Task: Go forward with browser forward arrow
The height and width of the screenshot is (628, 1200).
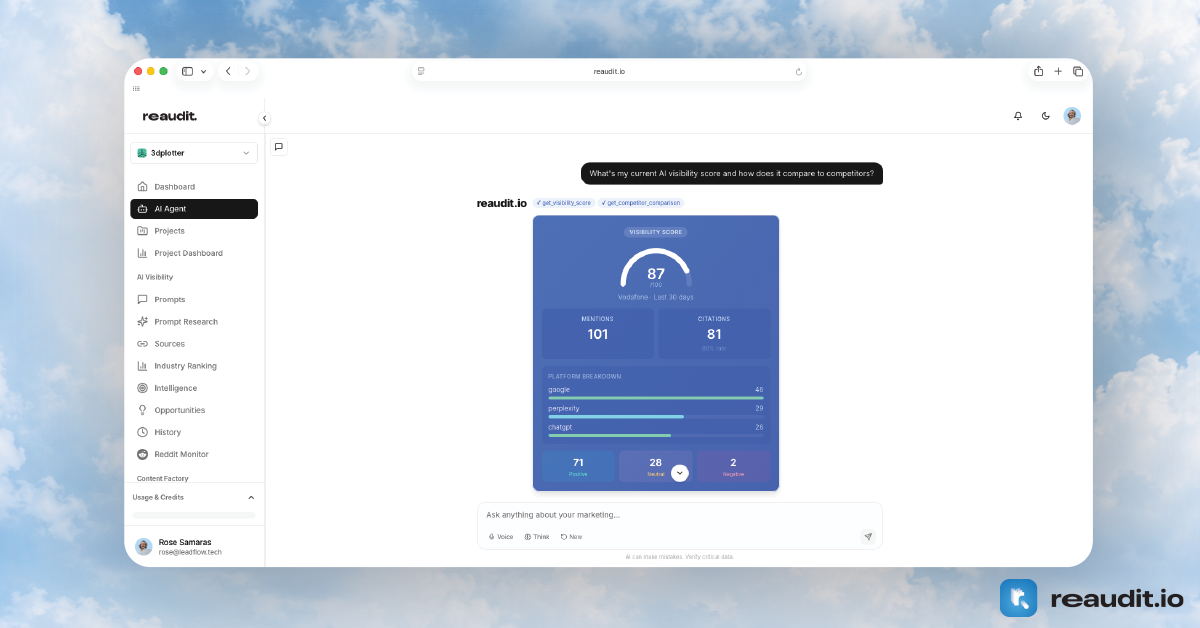Action: click(248, 71)
